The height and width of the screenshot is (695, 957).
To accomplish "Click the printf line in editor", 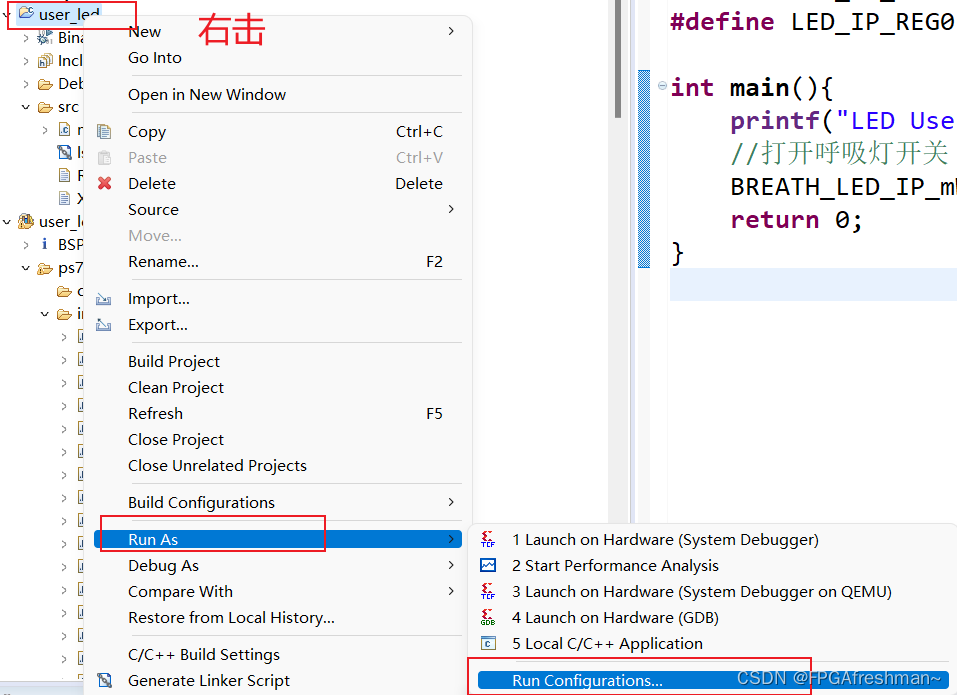I will tap(842, 121).
